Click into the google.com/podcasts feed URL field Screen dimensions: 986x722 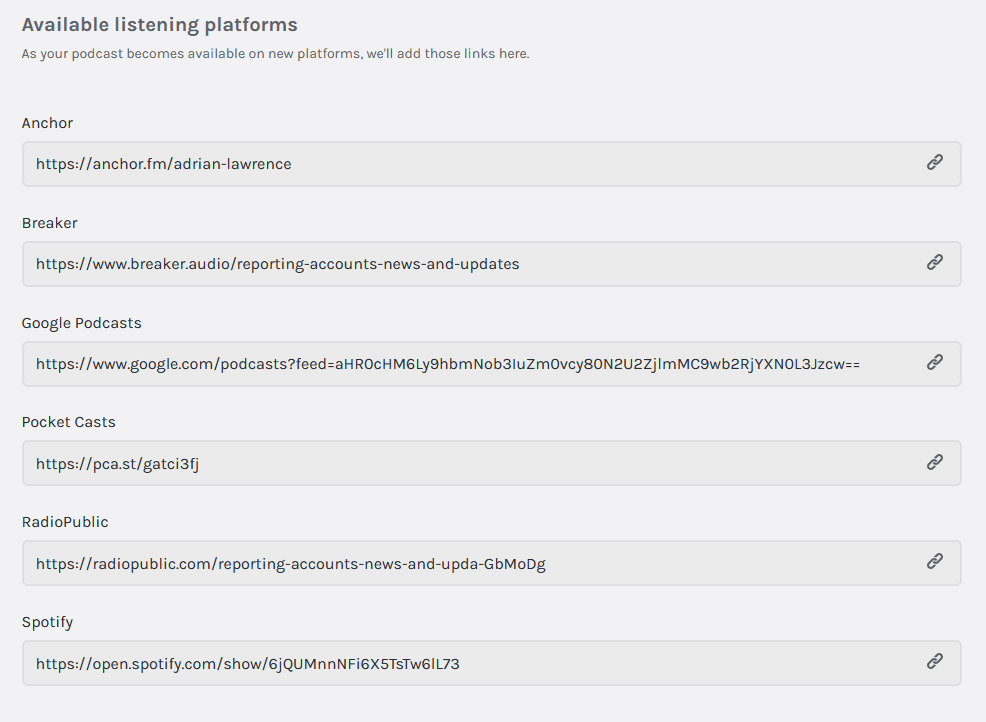[492, 364]
